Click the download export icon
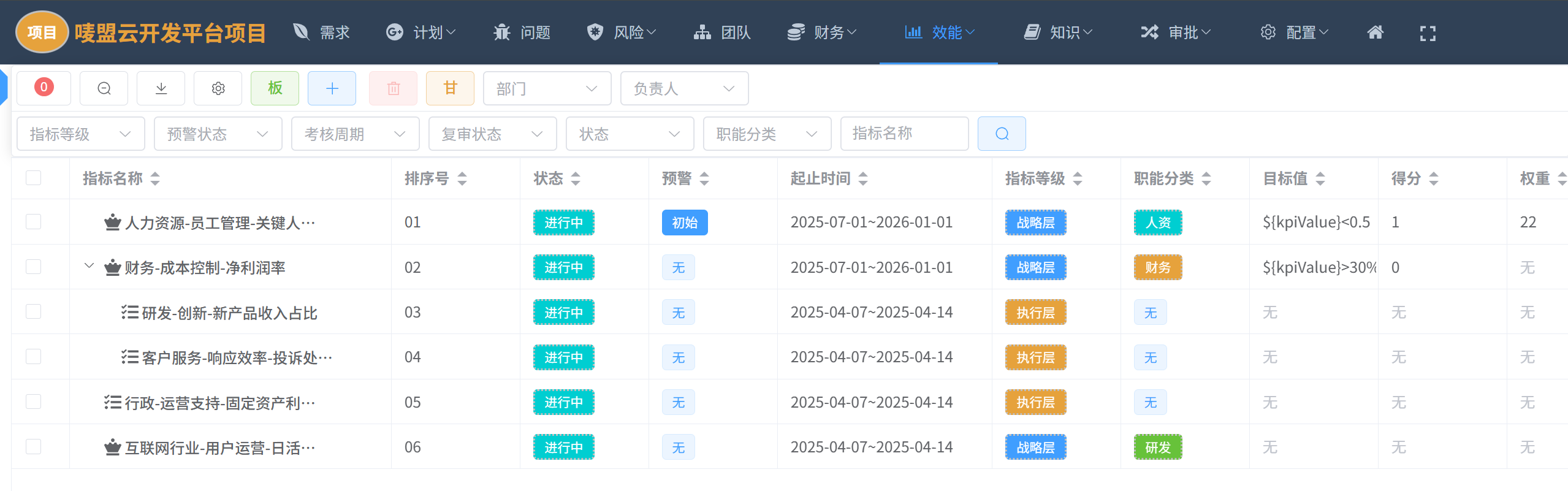Image resolution: width=1568 pixels, height=491 pixels. coord(161,88)
